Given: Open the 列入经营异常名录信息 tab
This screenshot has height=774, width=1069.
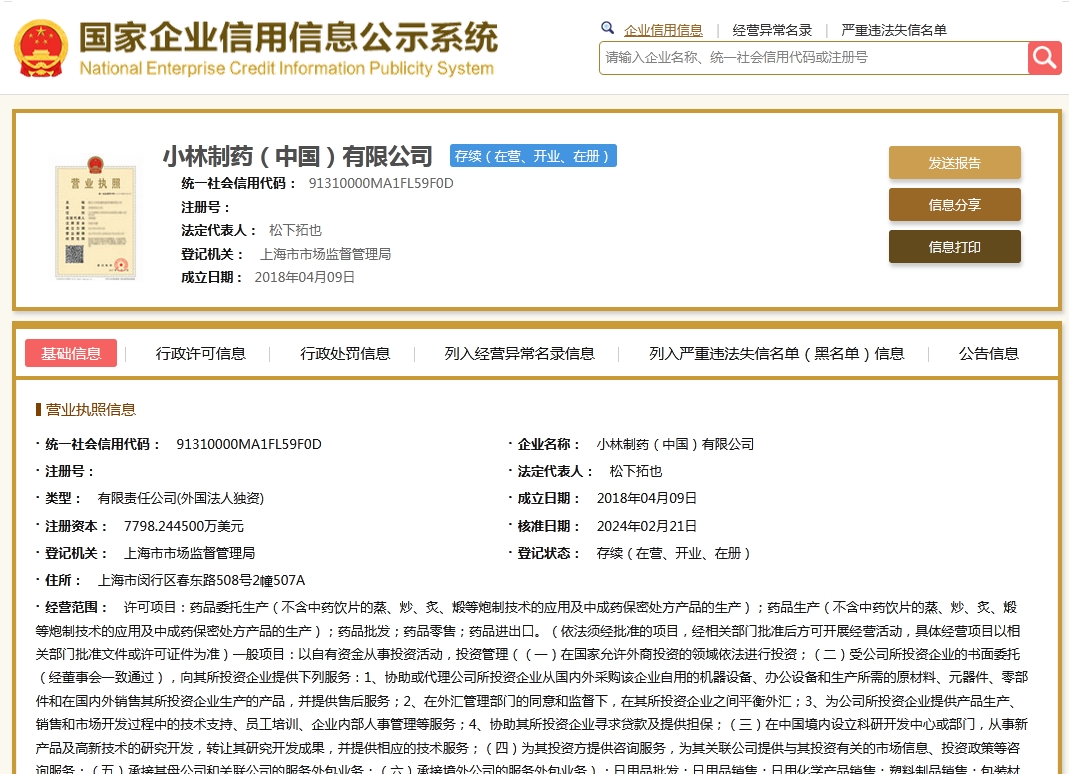Looking at the screenshot, I should coord(520,353).
